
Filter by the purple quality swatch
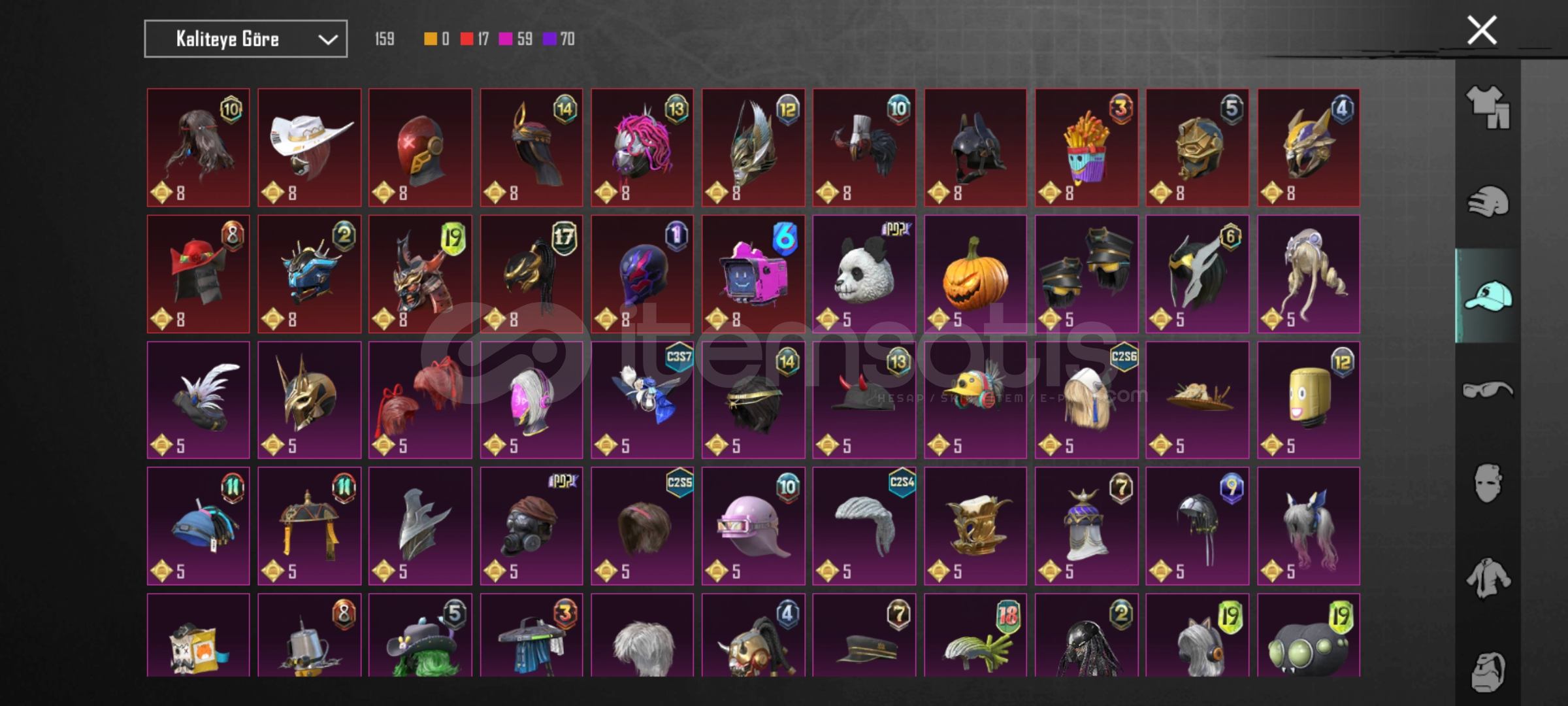coord(549,39)
